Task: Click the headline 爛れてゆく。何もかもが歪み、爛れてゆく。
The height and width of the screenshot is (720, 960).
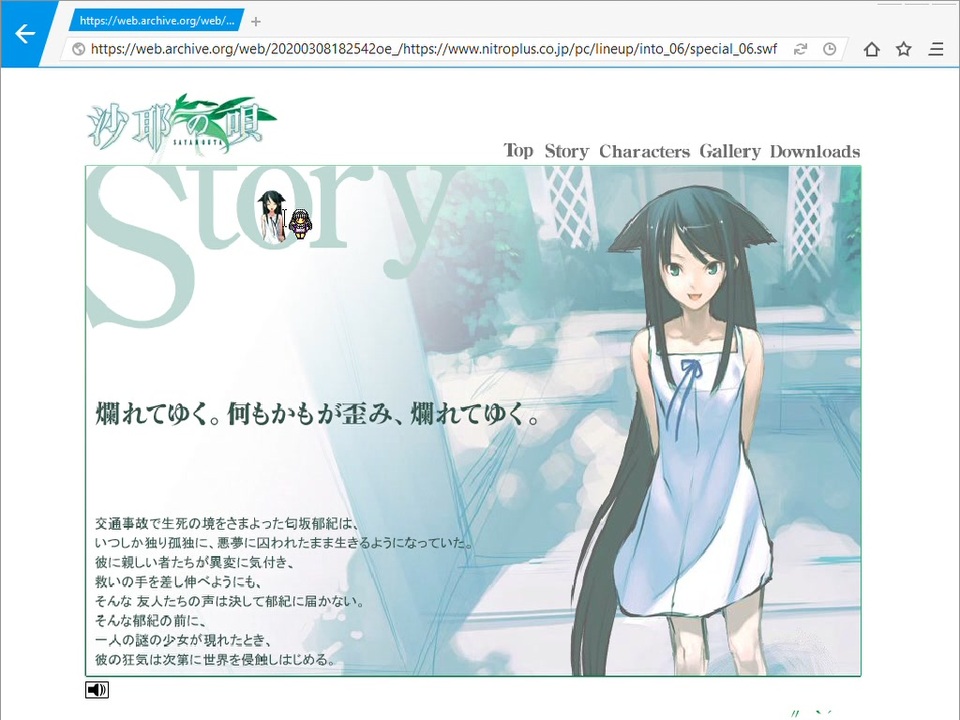Action: (x=317, y=414)
